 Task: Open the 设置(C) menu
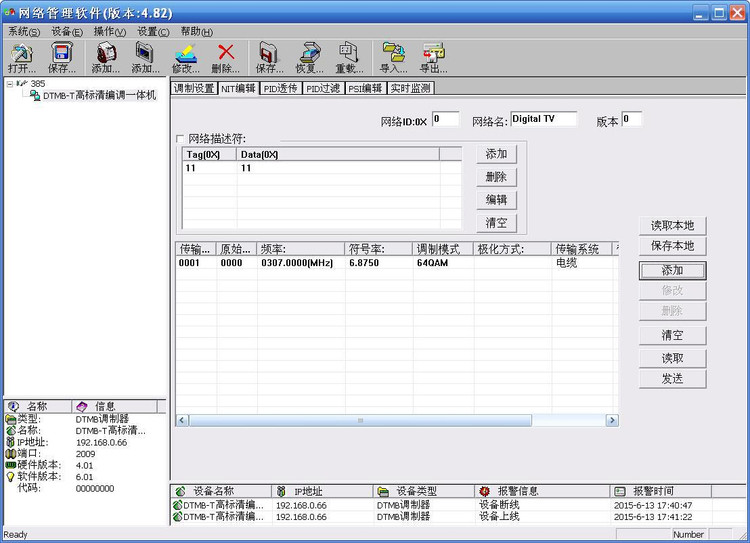153,32
